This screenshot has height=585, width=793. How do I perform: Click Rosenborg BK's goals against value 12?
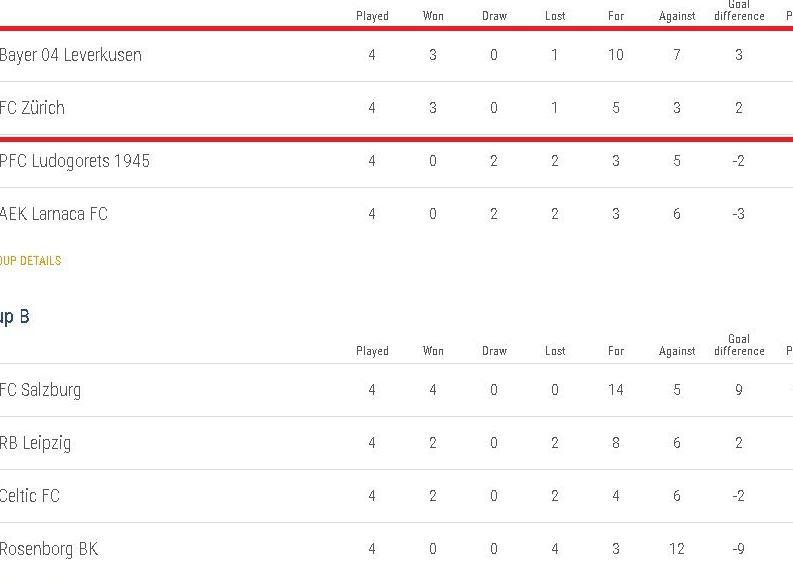[677, 549]
